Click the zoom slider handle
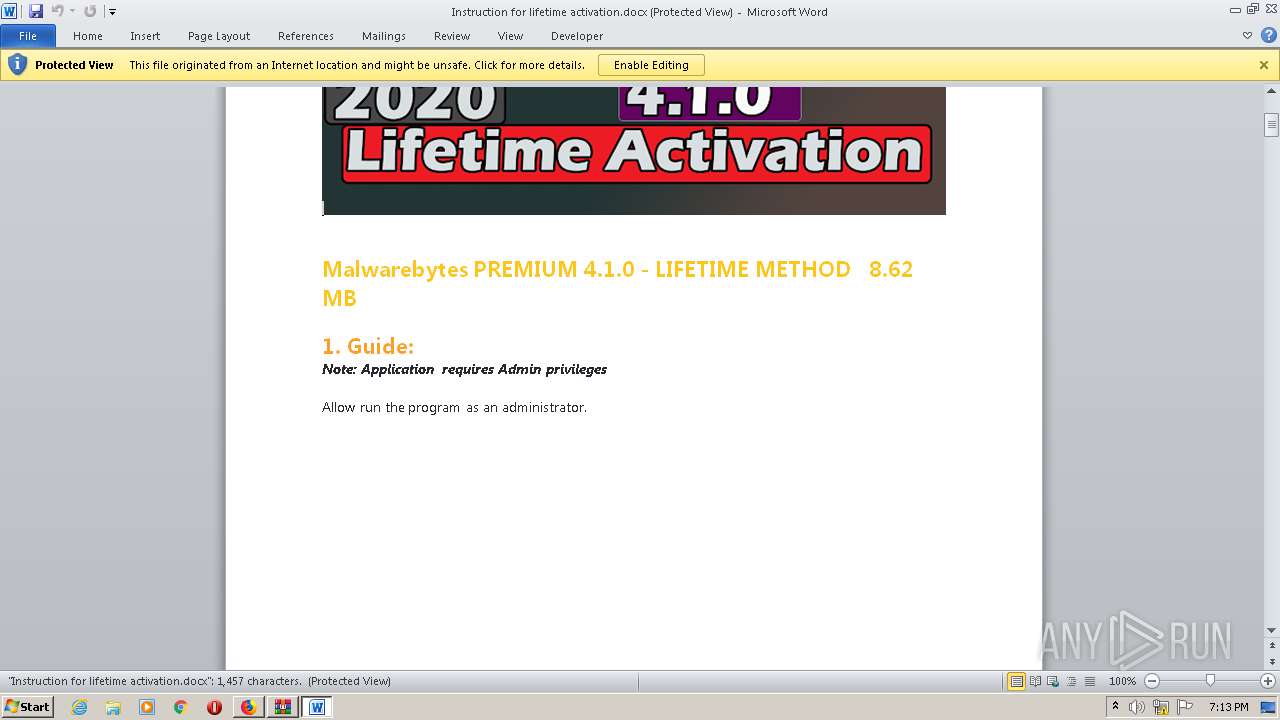 (x=1210, y=680)
